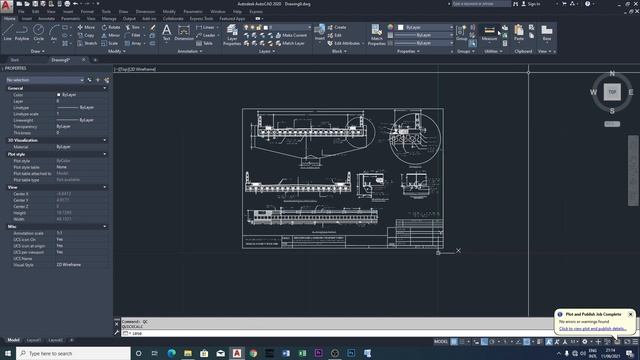Open the Draw panel dropdown
Image resolution: width=640 pixels, height=360 pixels.
(x=38, y=51)
